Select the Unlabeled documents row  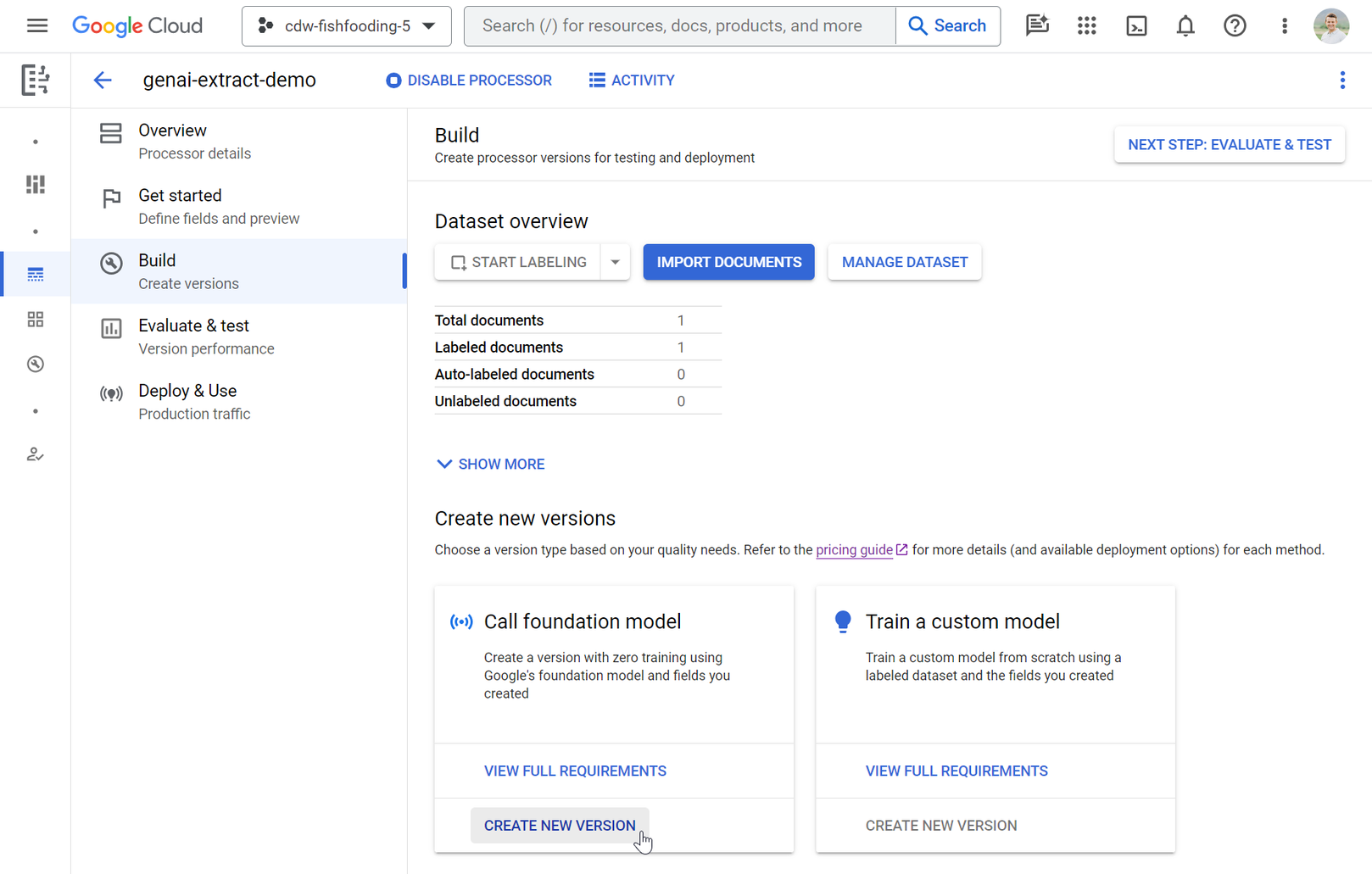pos(578,401)
